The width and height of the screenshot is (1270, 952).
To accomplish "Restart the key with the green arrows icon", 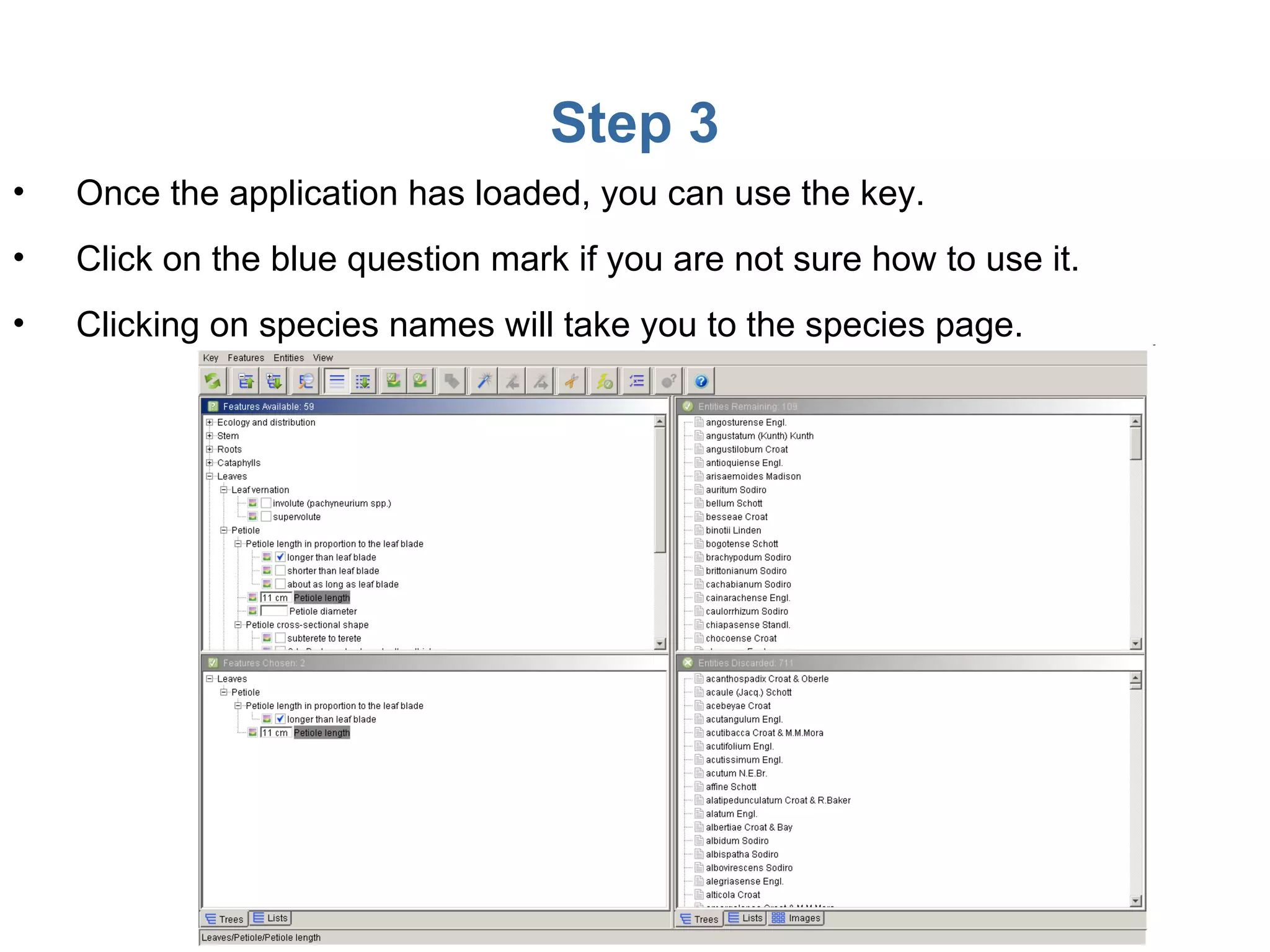I will pos(213,381).
